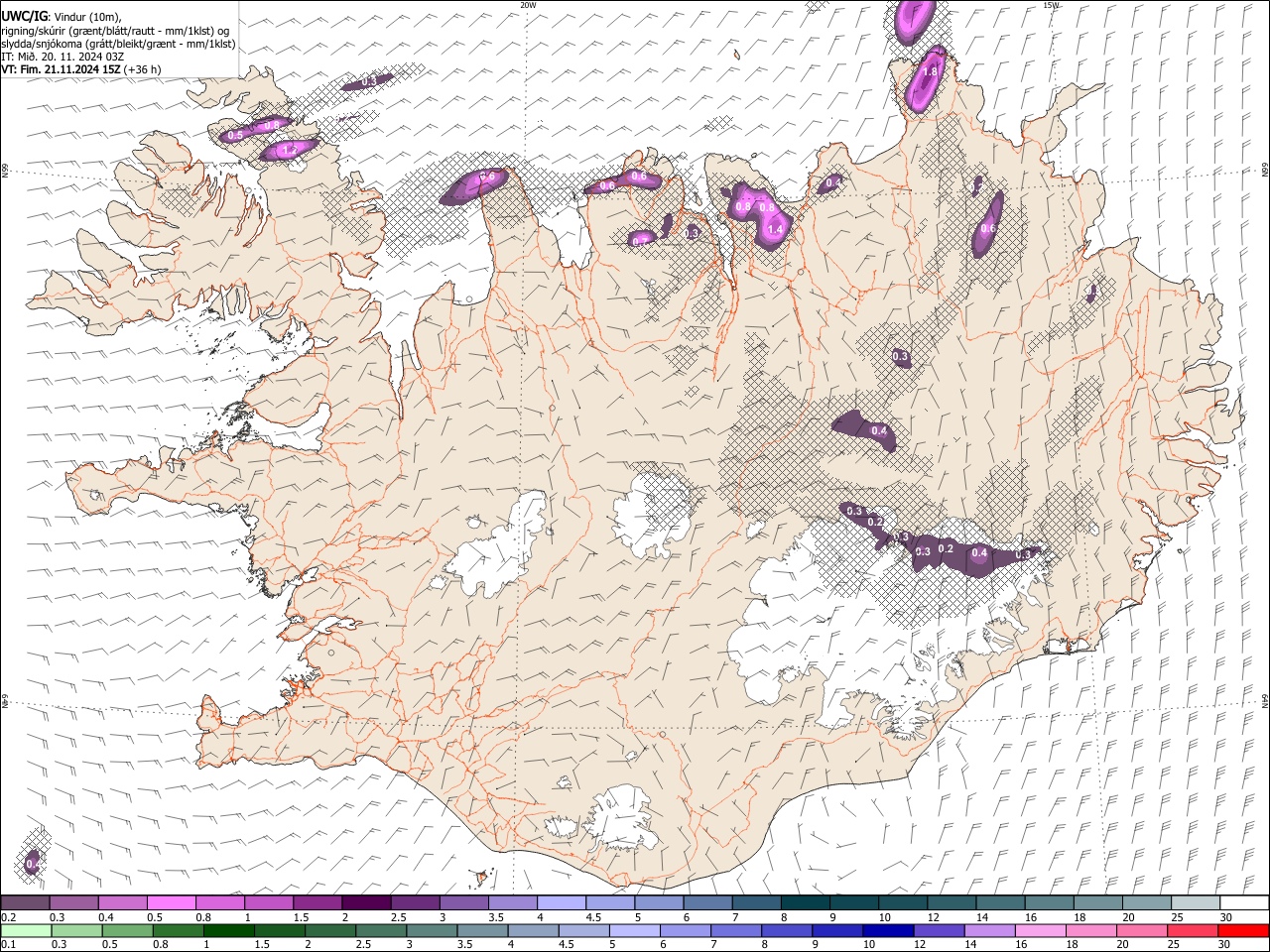
Task: Pick the orchid 0.4–0.5 snow-scale swatch
Action: tap(122, 902)
